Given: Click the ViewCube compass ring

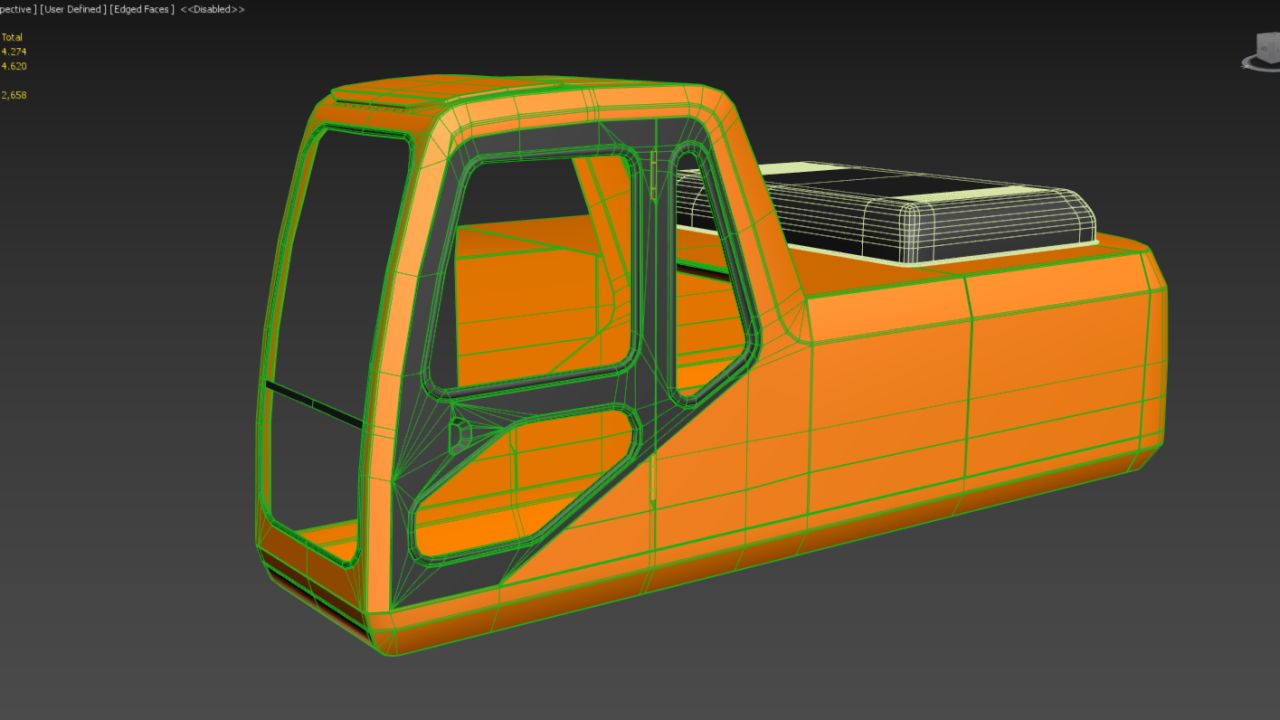Looking at the screenshot, I should [1252, 64].
